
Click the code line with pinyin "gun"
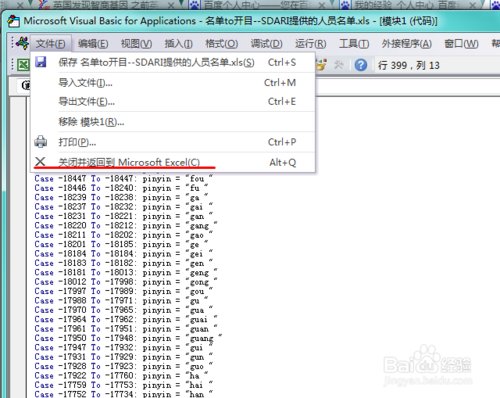124,357
